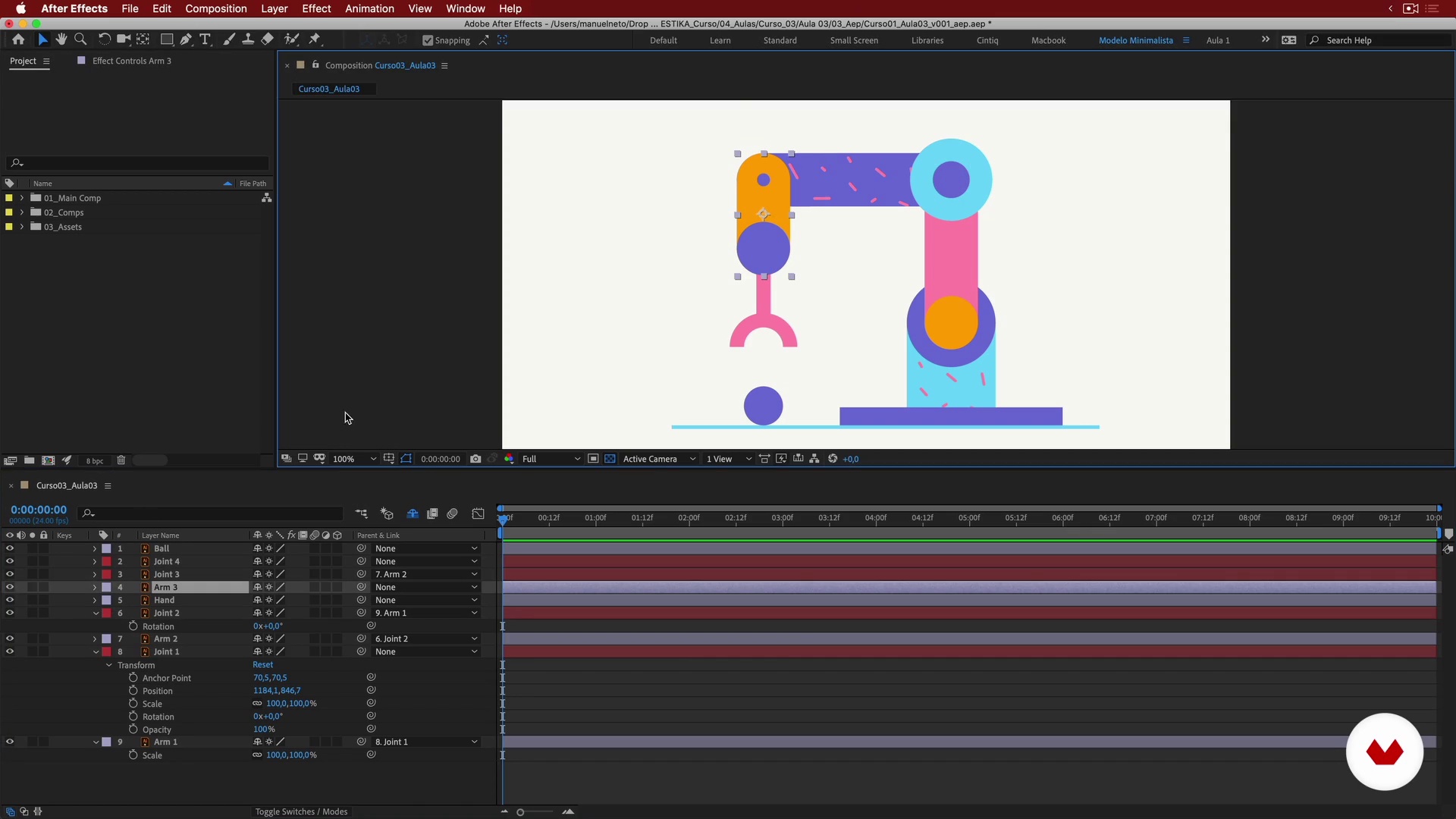Click Reset for Joint 1 Transform

(x=263, y=665)
